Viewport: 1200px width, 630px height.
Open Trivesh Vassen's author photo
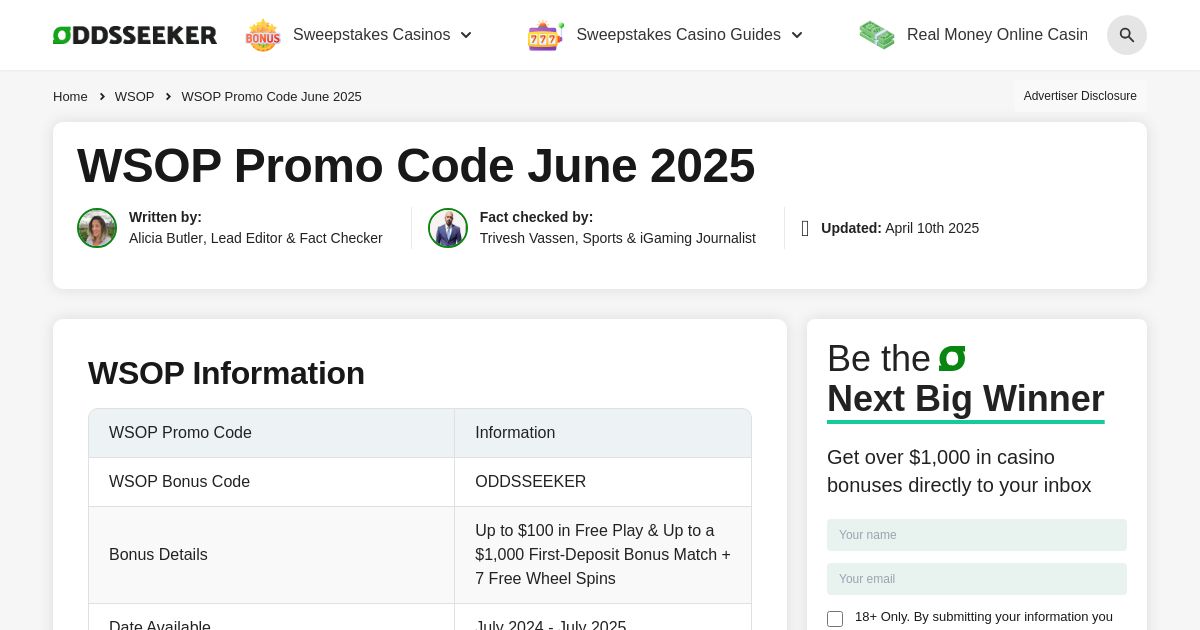(448, 228)
